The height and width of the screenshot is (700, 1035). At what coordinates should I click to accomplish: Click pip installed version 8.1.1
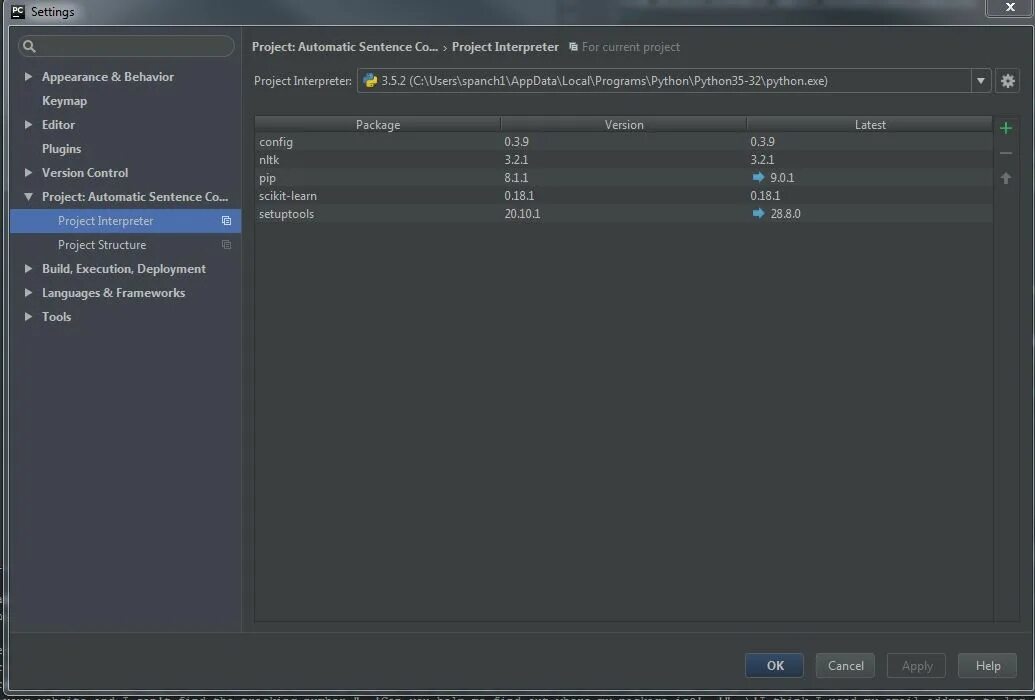[516, 178]
